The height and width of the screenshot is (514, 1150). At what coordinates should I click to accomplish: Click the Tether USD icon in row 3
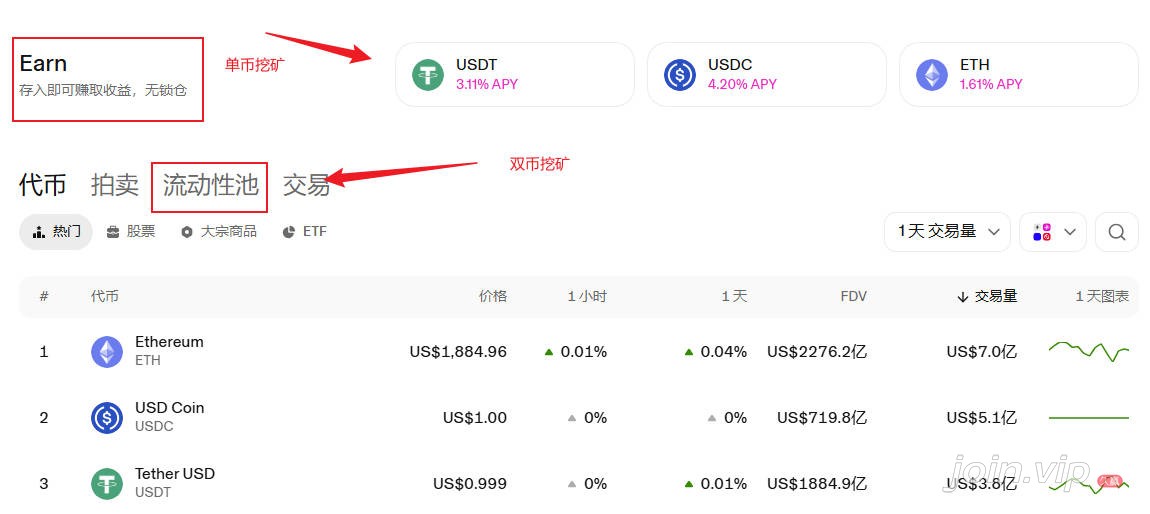click(107, 484)
